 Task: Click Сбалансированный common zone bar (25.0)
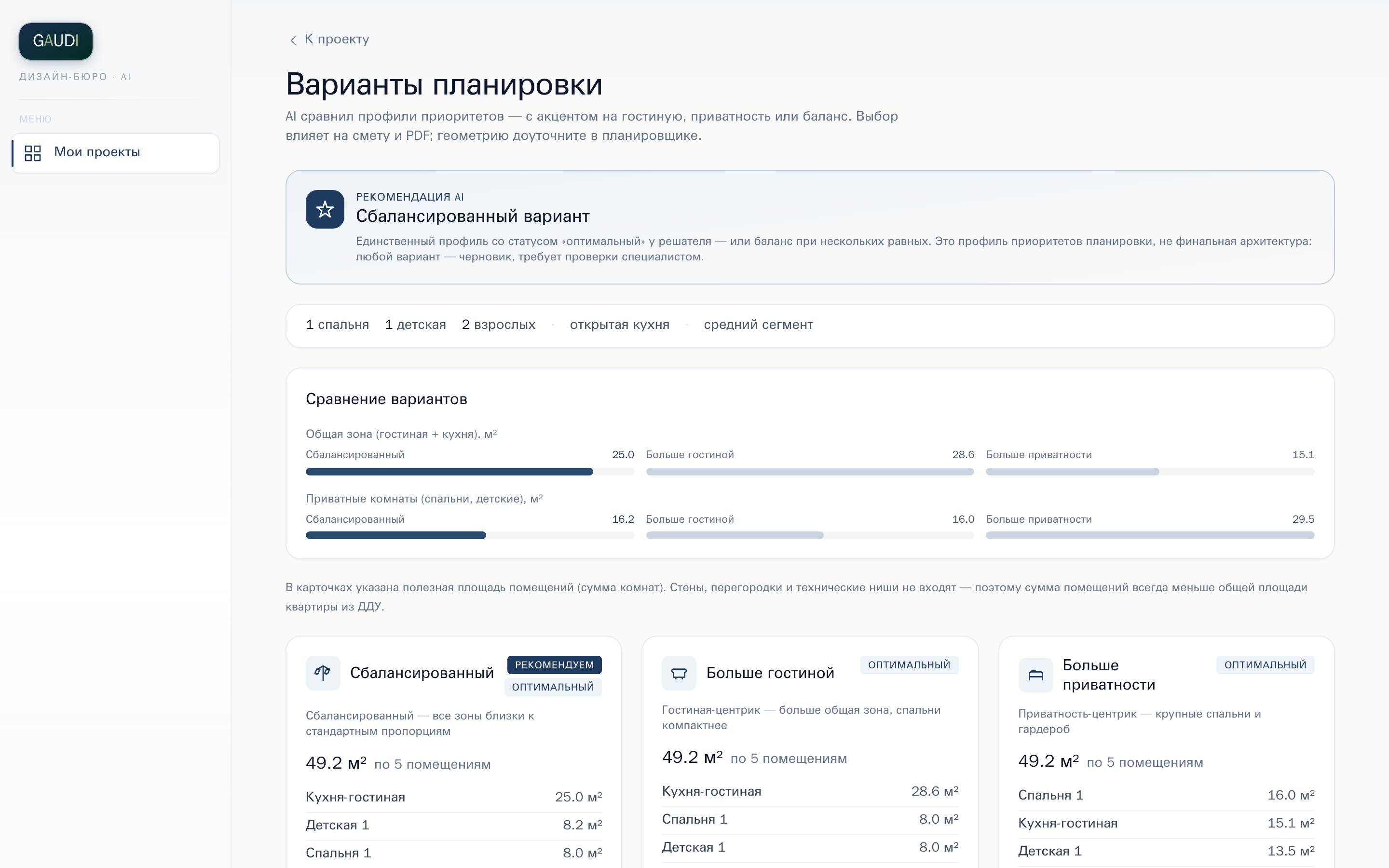tap(469, 471)
